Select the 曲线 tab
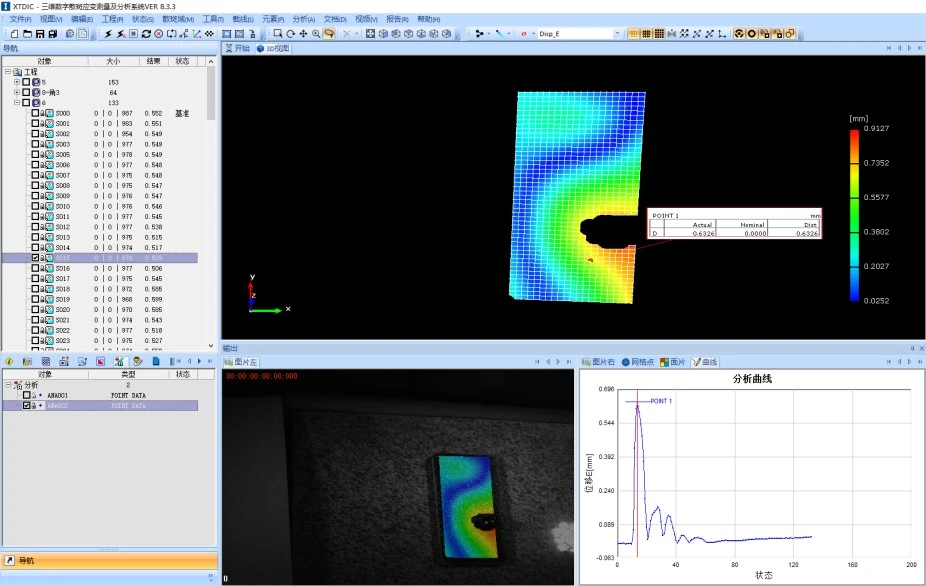Image resolution: width=926 pixels, height=586 pixels. point(705,362)
